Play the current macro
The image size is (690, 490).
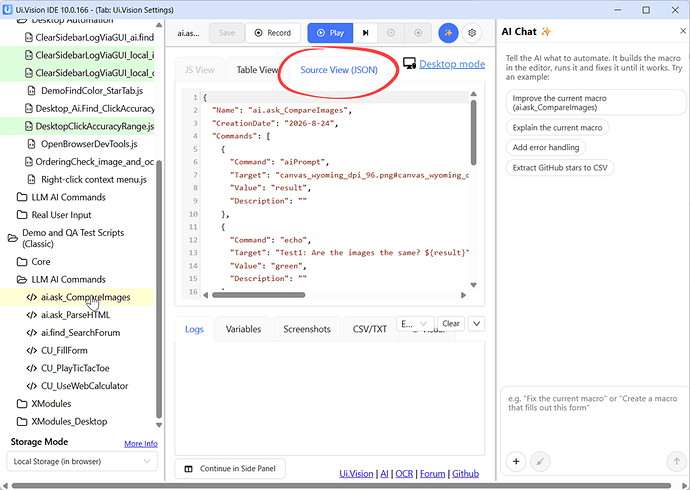point(330,33)
